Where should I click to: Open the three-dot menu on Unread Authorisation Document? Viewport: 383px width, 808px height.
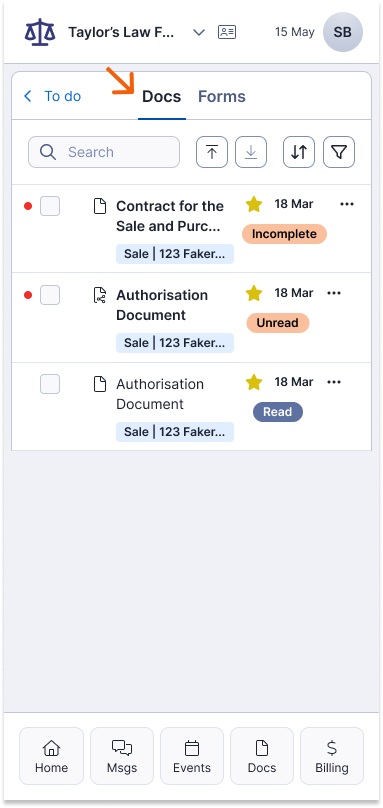[x=334, y=293]
